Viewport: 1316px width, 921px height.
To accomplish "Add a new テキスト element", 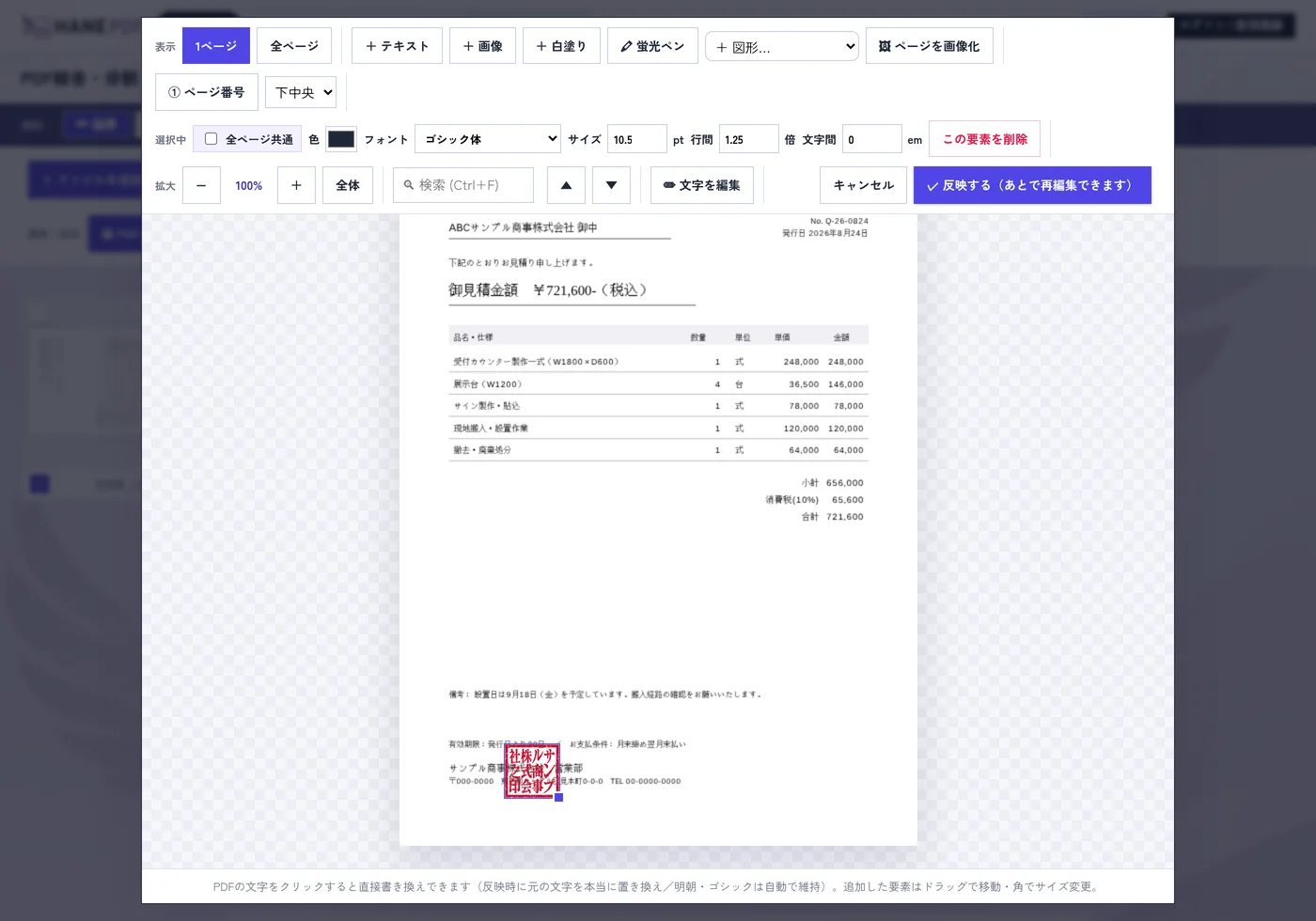I will pos(397,46).
